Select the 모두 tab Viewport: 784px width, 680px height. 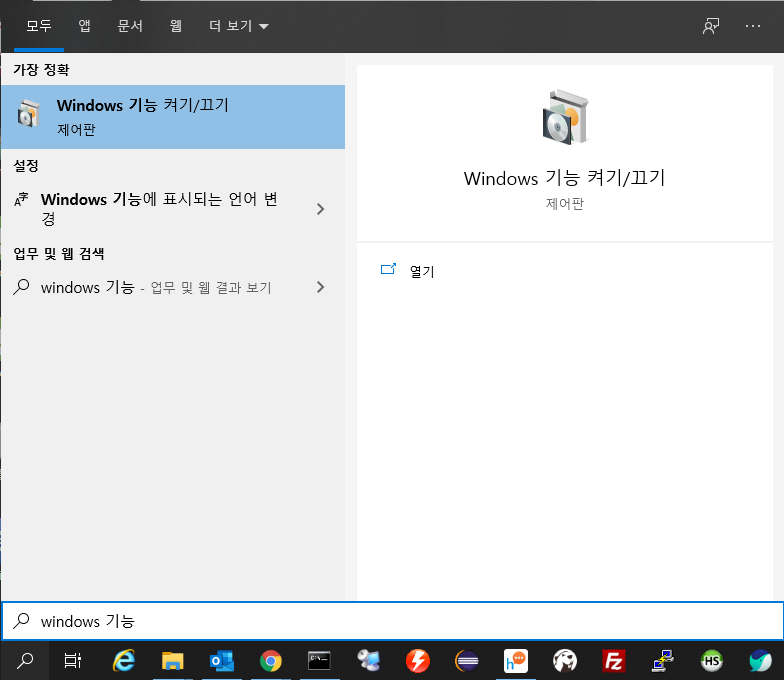pyautogui.click(x=38, y=26)
